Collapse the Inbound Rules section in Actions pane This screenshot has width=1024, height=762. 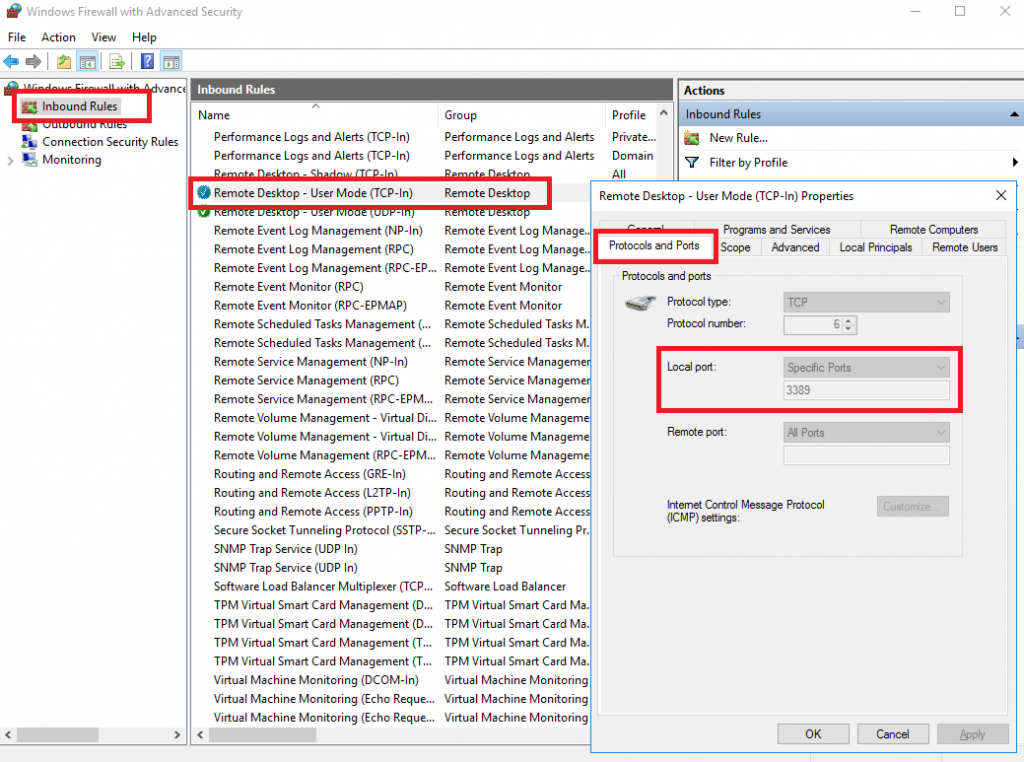point(1014,114)
